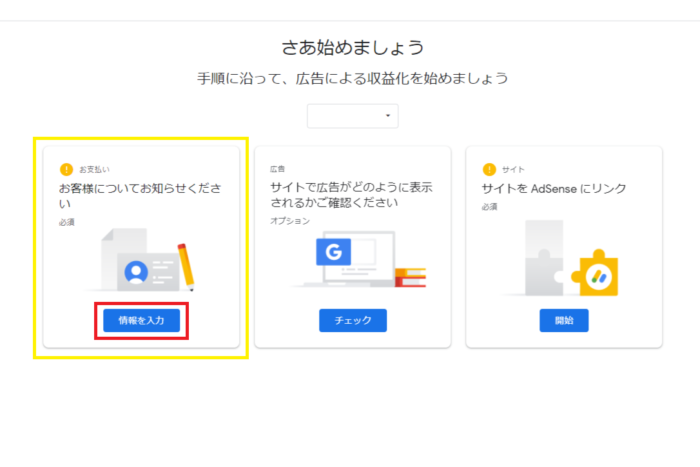The image size is (700, 467).
Task: Click the チェック button
Action: tap(353, 320)
